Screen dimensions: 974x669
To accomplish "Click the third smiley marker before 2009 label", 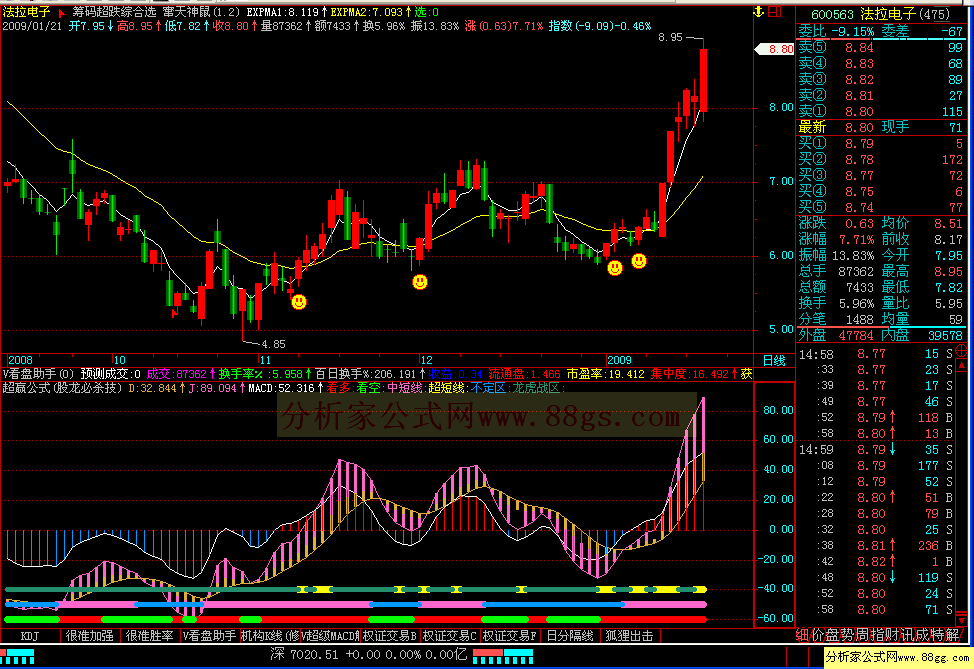I will click(615, 268).
